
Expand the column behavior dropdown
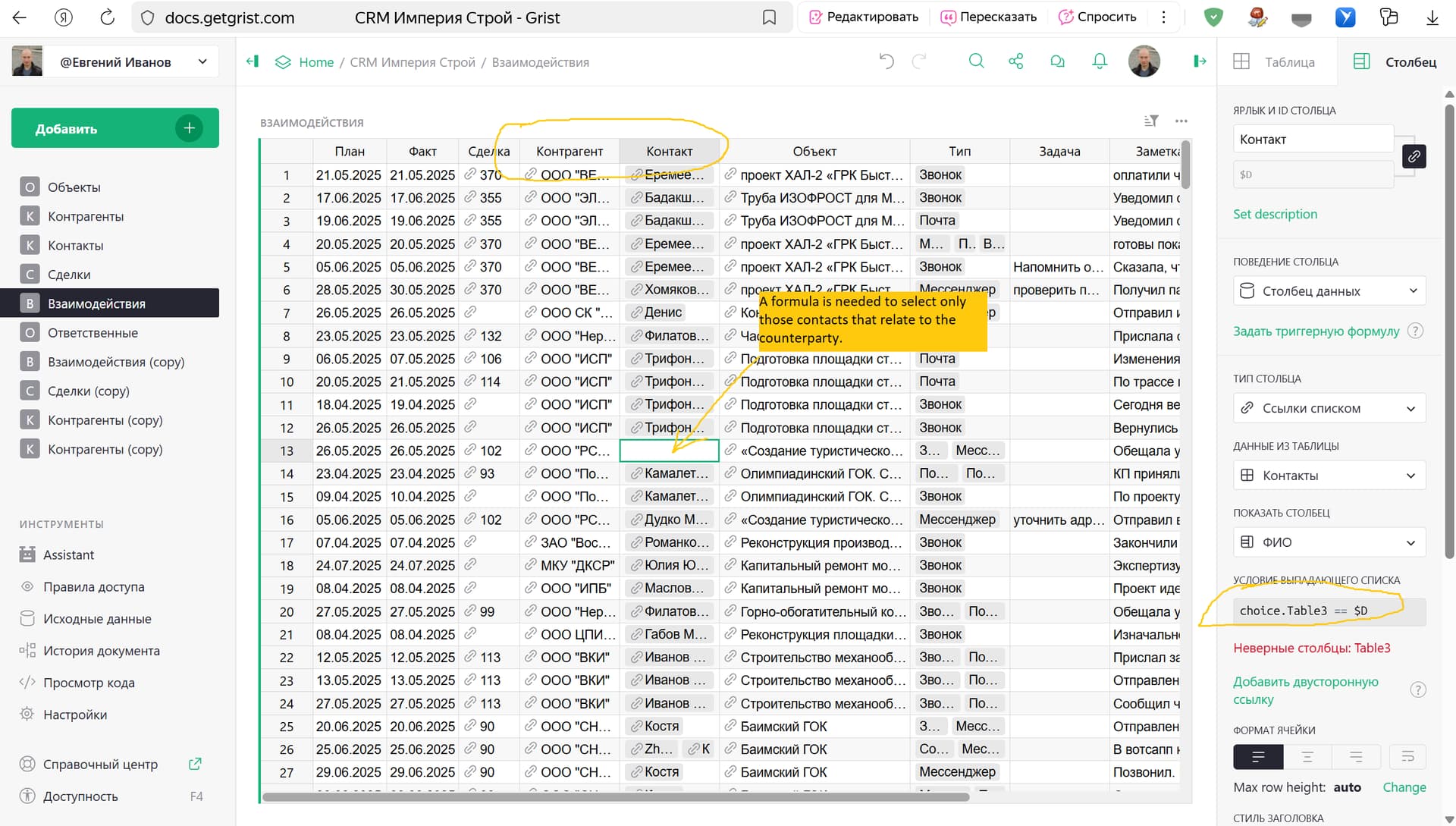click(1329, 291)
